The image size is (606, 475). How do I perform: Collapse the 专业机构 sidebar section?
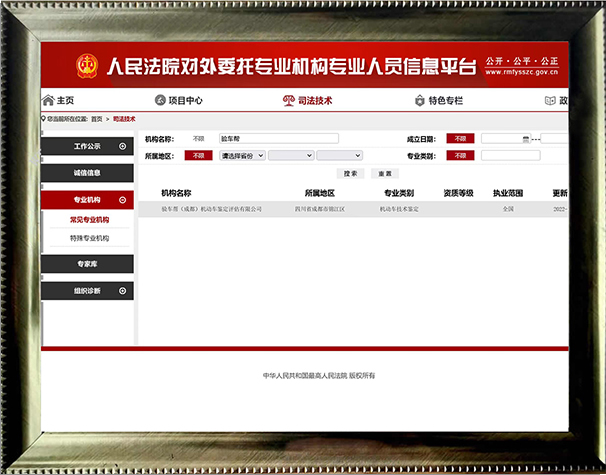pyautogui.click(x=122, y=200)
